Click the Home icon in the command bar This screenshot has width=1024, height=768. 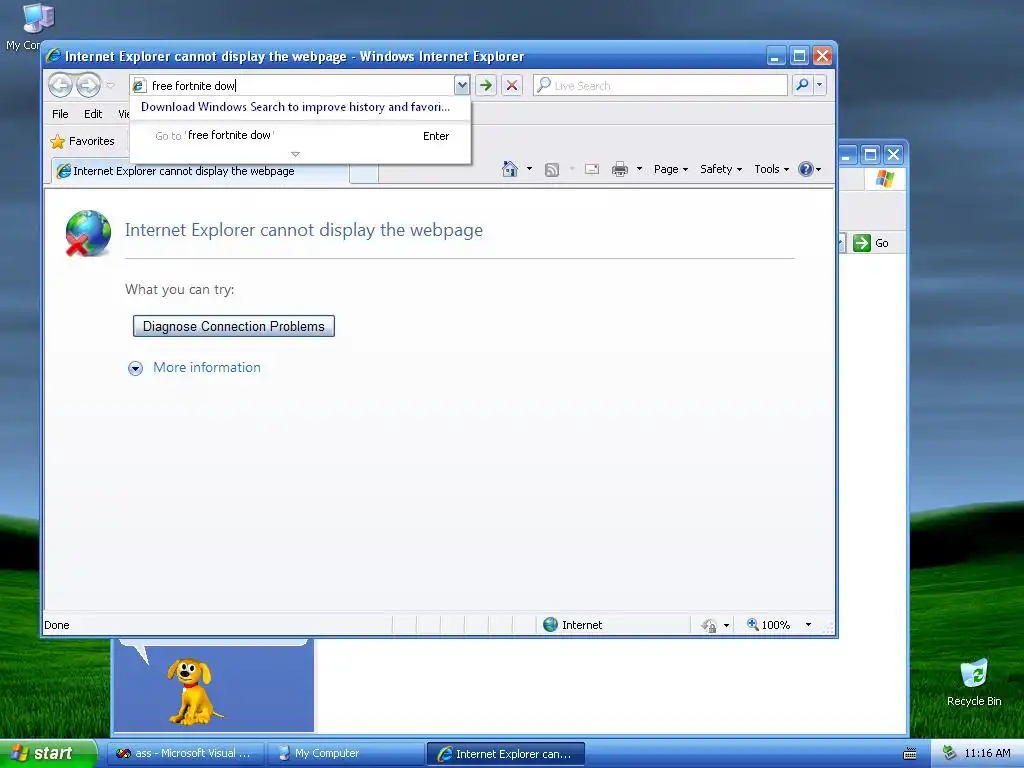point(509,169)
